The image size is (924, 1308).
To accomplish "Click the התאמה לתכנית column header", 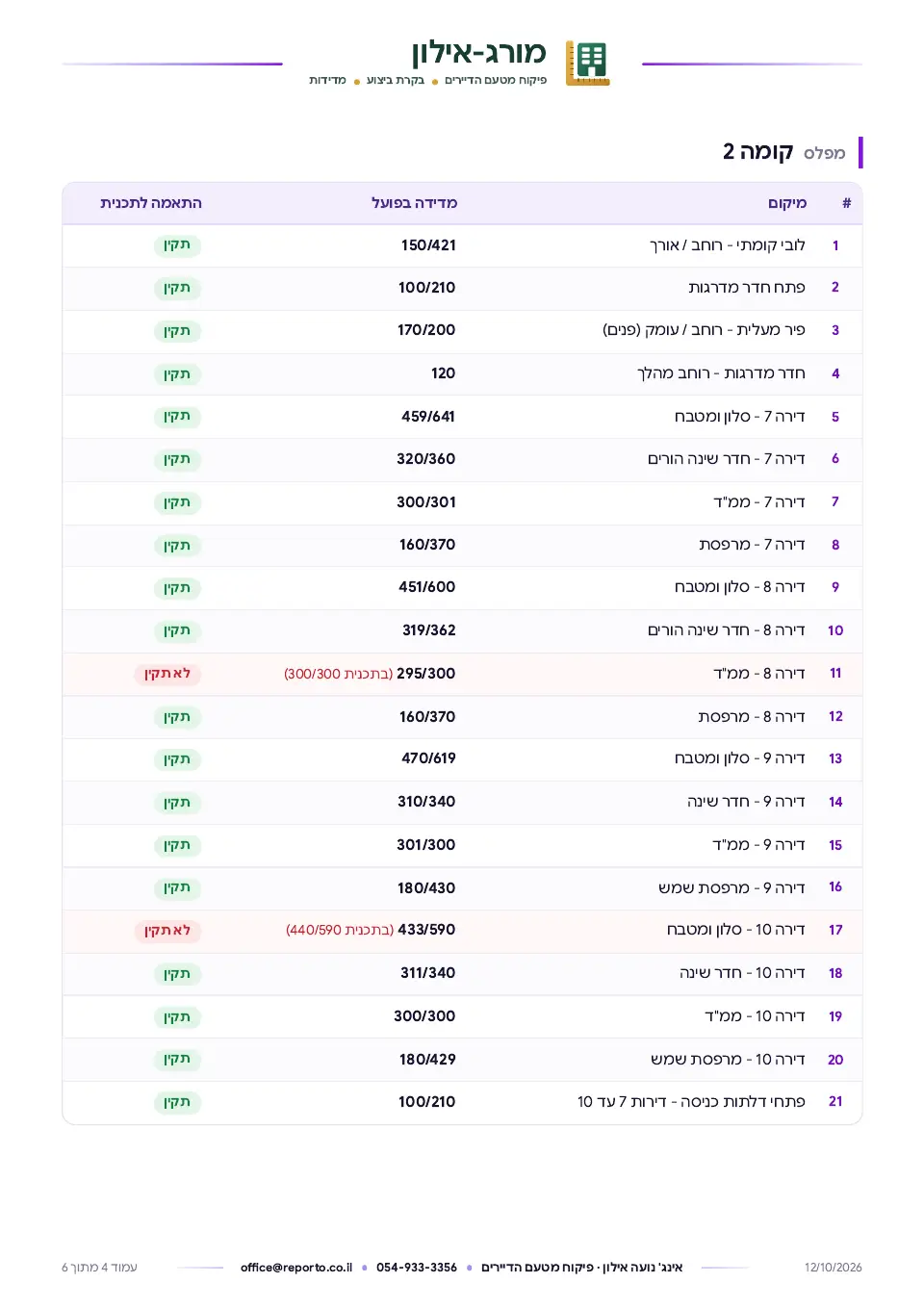I will tap(151, 203).
